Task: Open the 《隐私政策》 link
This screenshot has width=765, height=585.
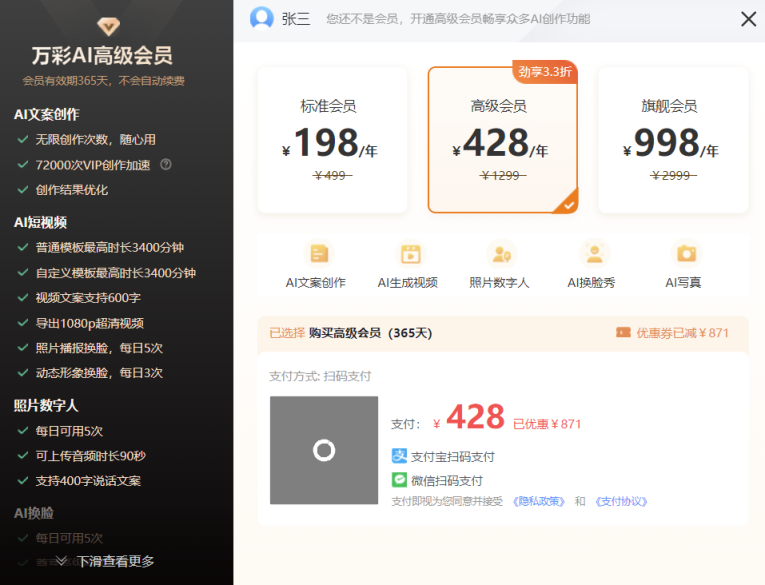Action: click(539, 501)
